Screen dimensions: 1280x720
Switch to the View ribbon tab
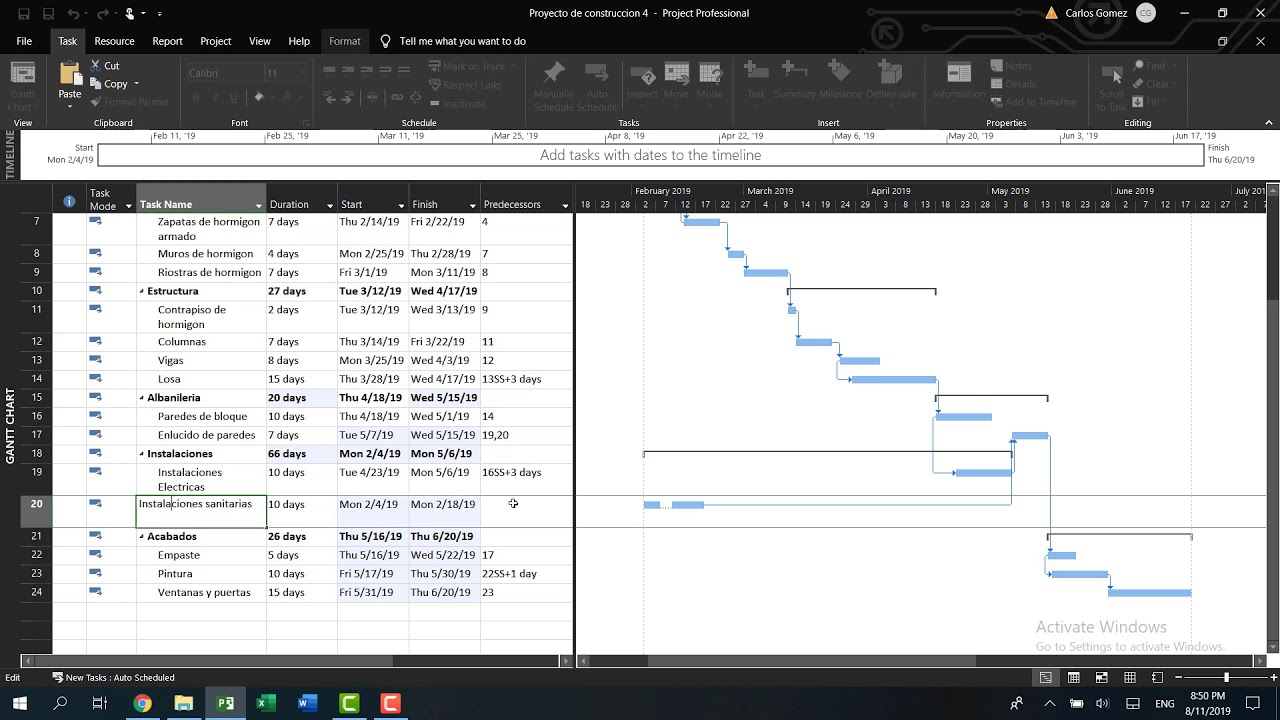(260, 41)
